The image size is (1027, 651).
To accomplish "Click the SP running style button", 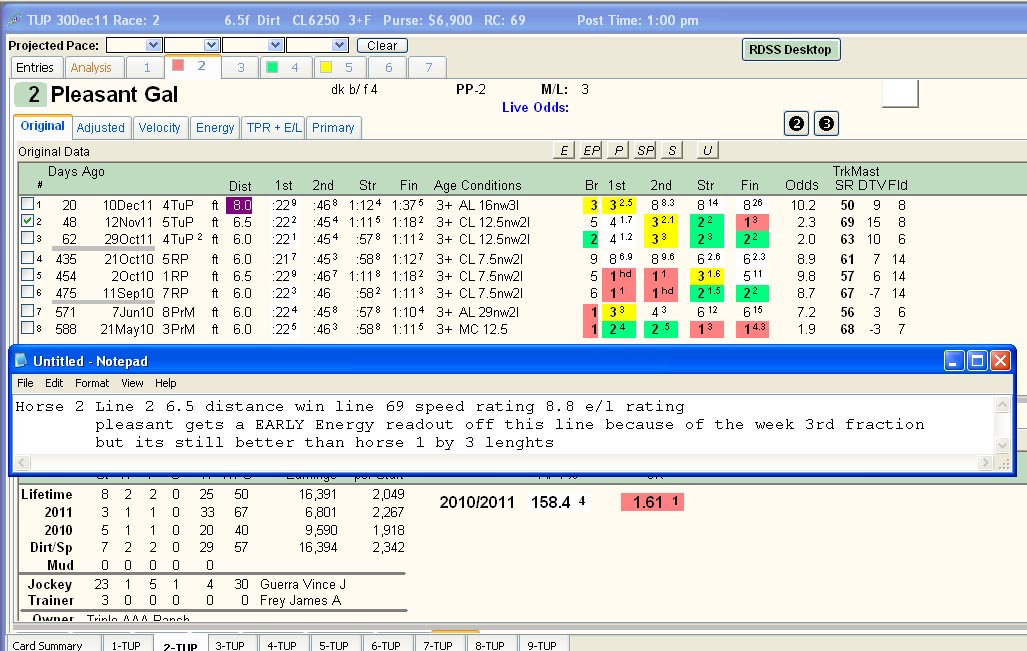I will 645,151.
